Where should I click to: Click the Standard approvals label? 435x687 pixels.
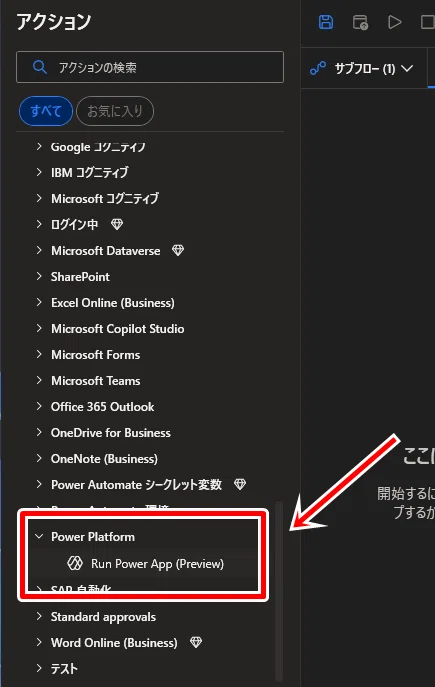(103, 617)
